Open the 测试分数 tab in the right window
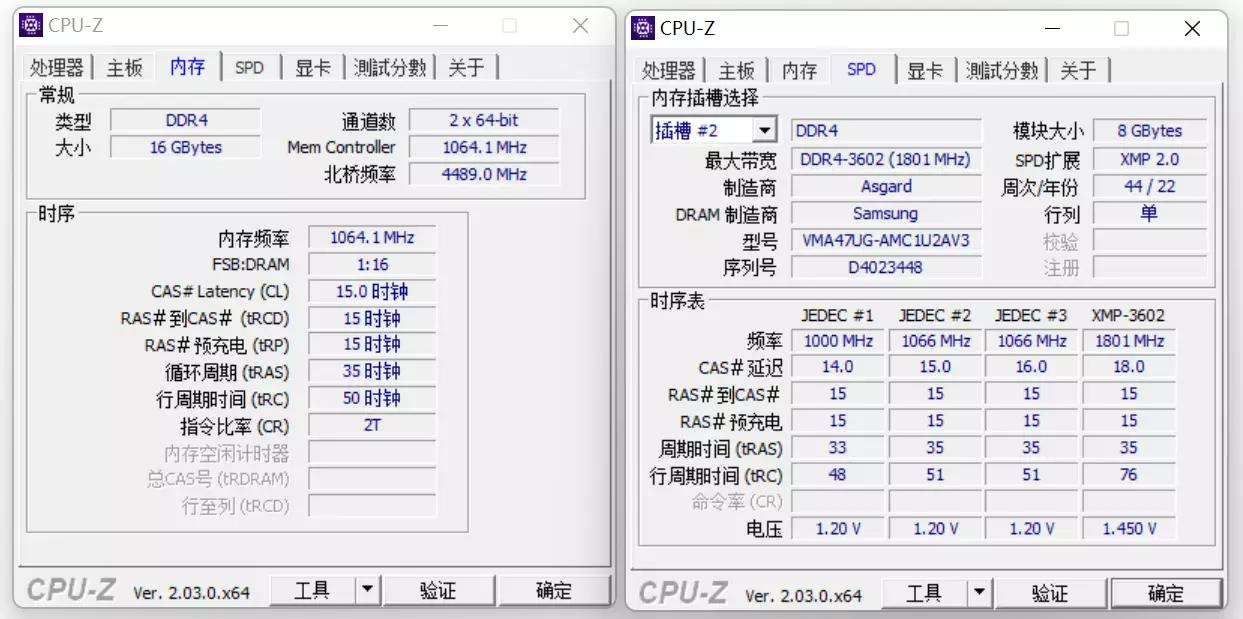 point(1004,70)
